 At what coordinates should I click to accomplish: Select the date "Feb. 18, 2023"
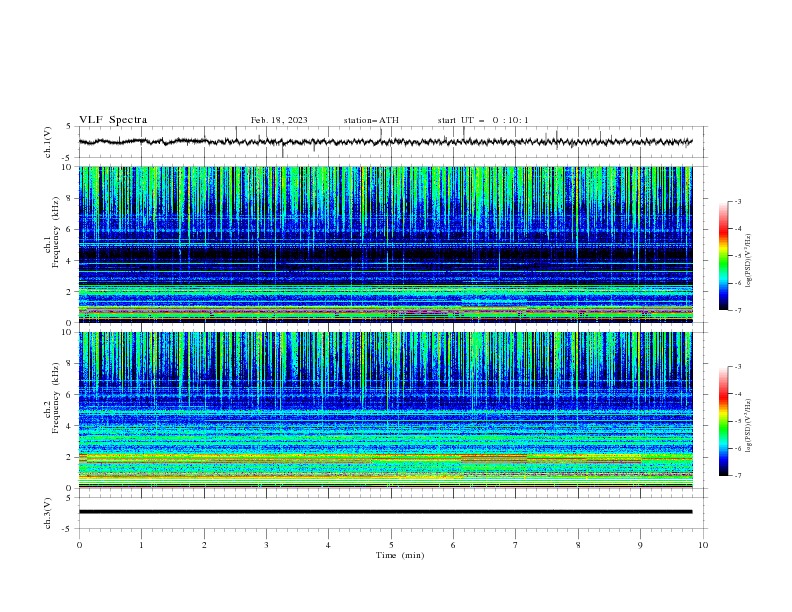pyautogui.click(x=279, y=120)
